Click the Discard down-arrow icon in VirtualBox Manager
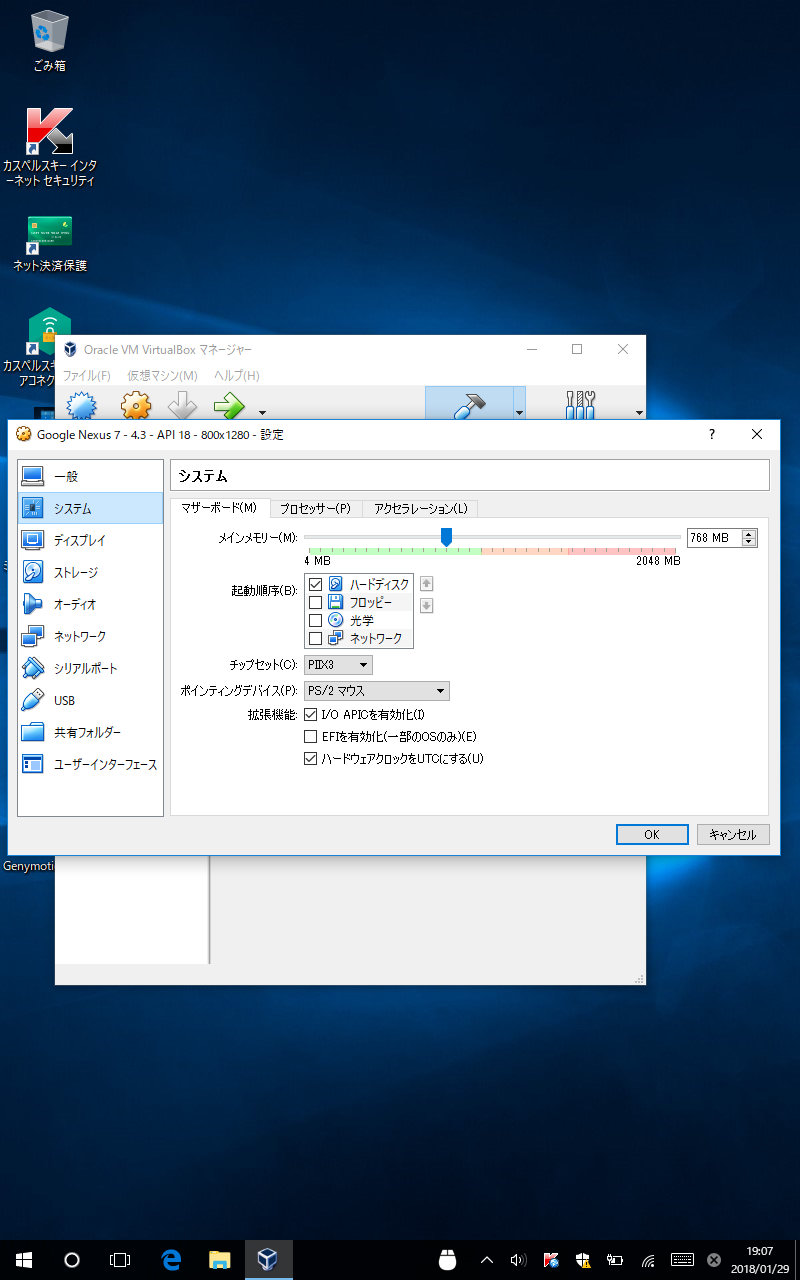Image resolution: width=800 pixels, height=1280 pixels. click(x=183, y=406)
